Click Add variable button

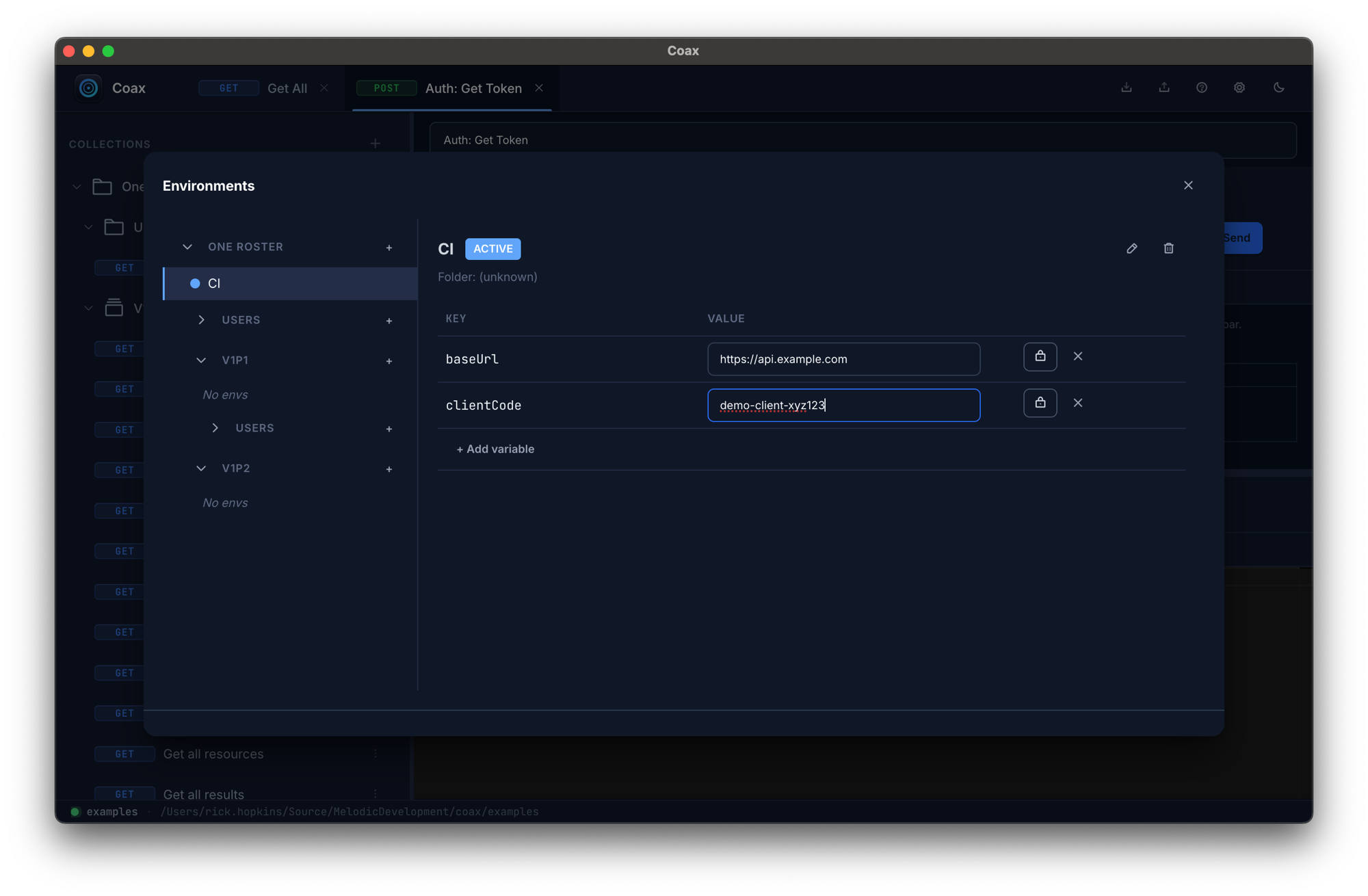click(495, 449)
